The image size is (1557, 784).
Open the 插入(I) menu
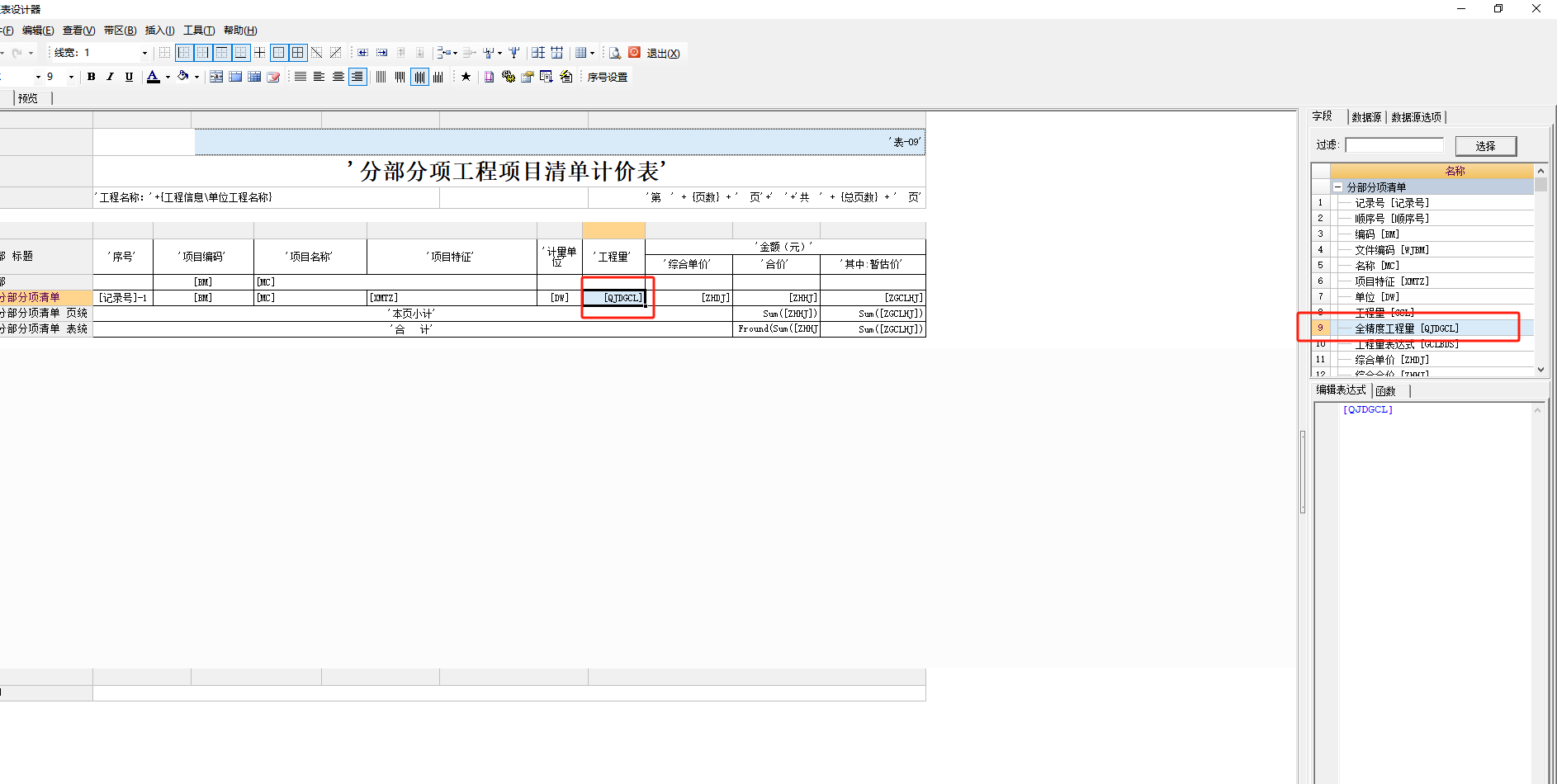coord(160,31)
